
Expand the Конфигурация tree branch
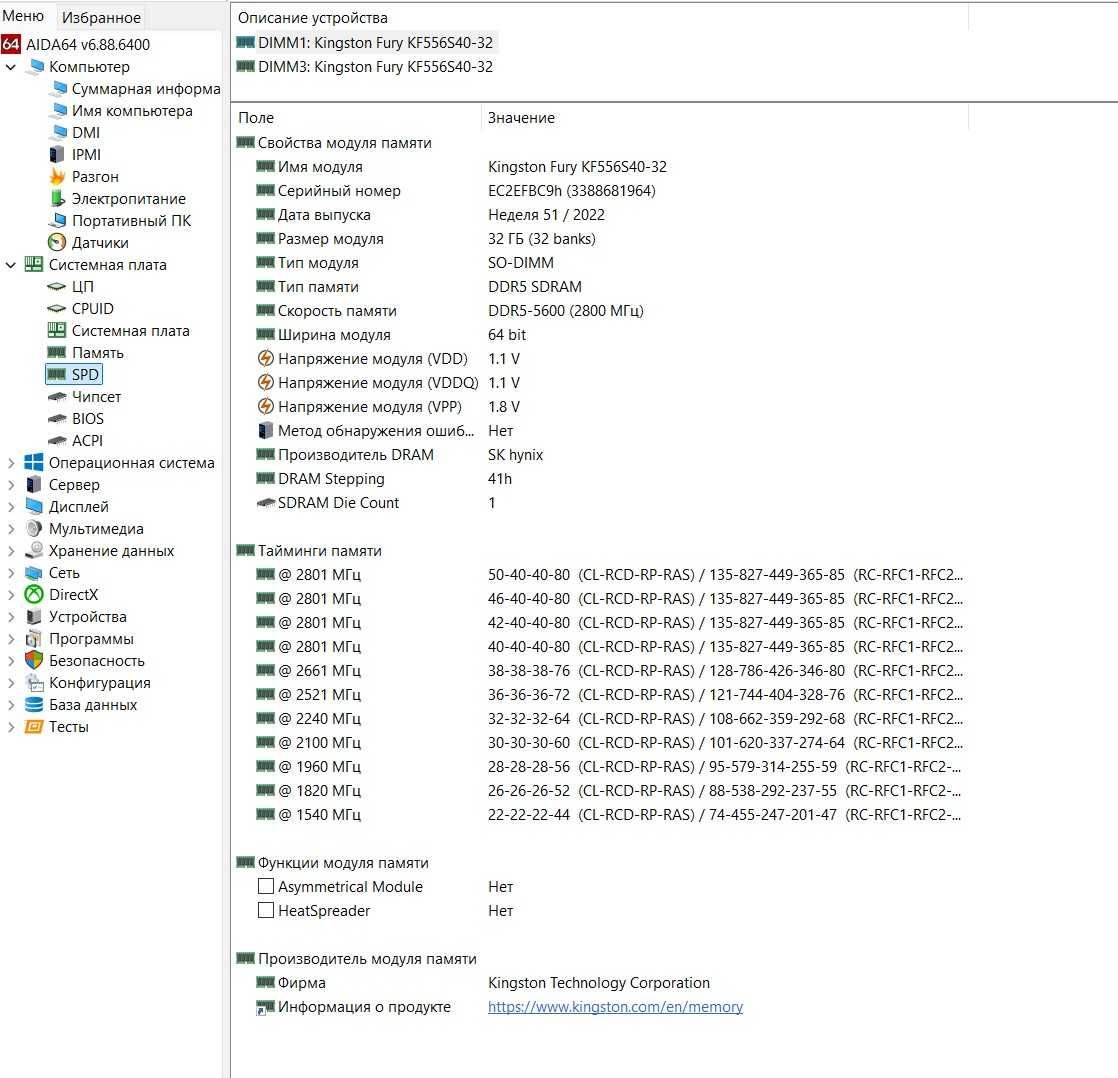[11, 683]
